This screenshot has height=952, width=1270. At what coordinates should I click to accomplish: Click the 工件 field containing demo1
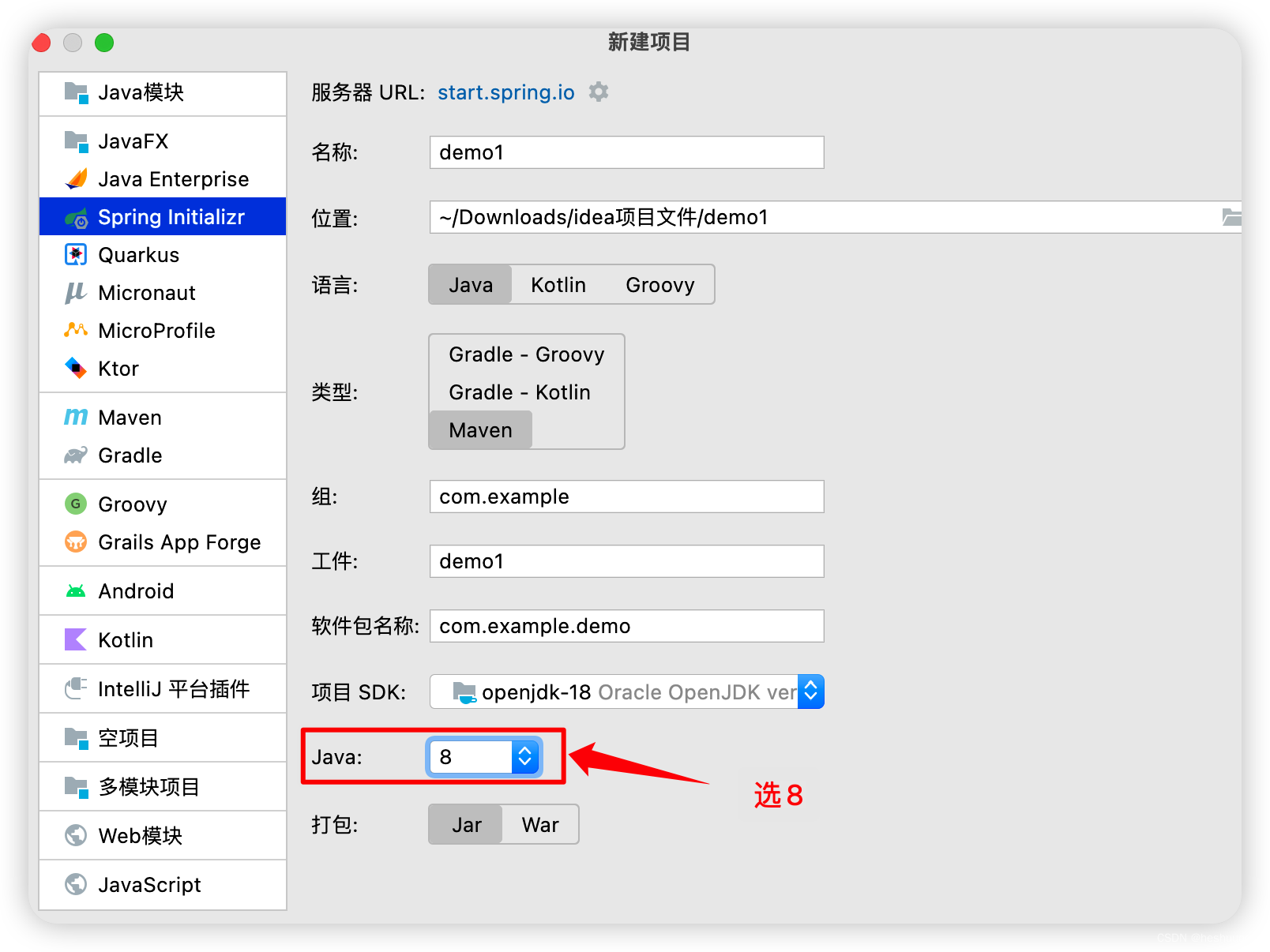[626, 561]
